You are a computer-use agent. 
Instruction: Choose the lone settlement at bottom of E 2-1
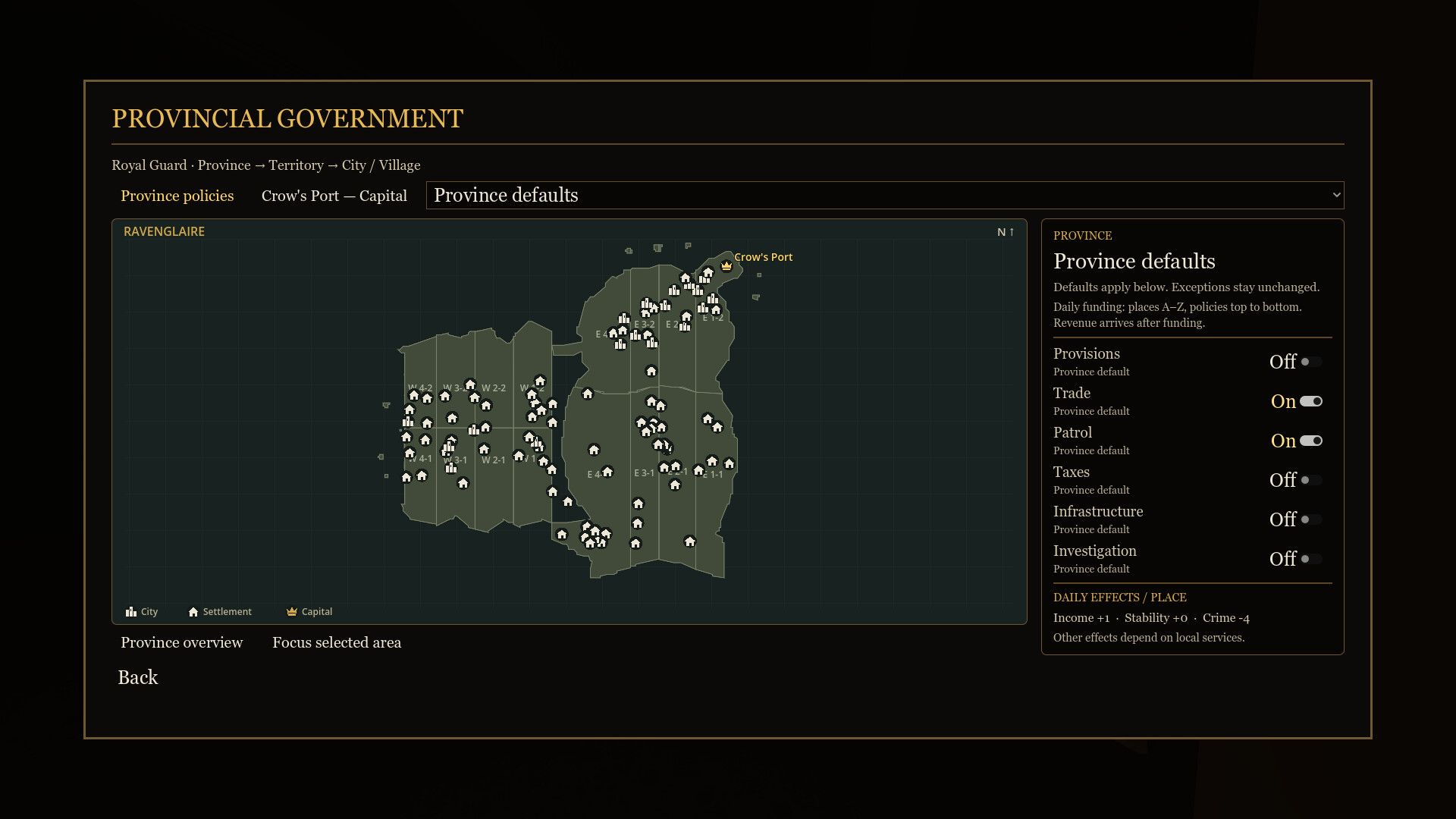pyautogui.click(x=689, y=541)
